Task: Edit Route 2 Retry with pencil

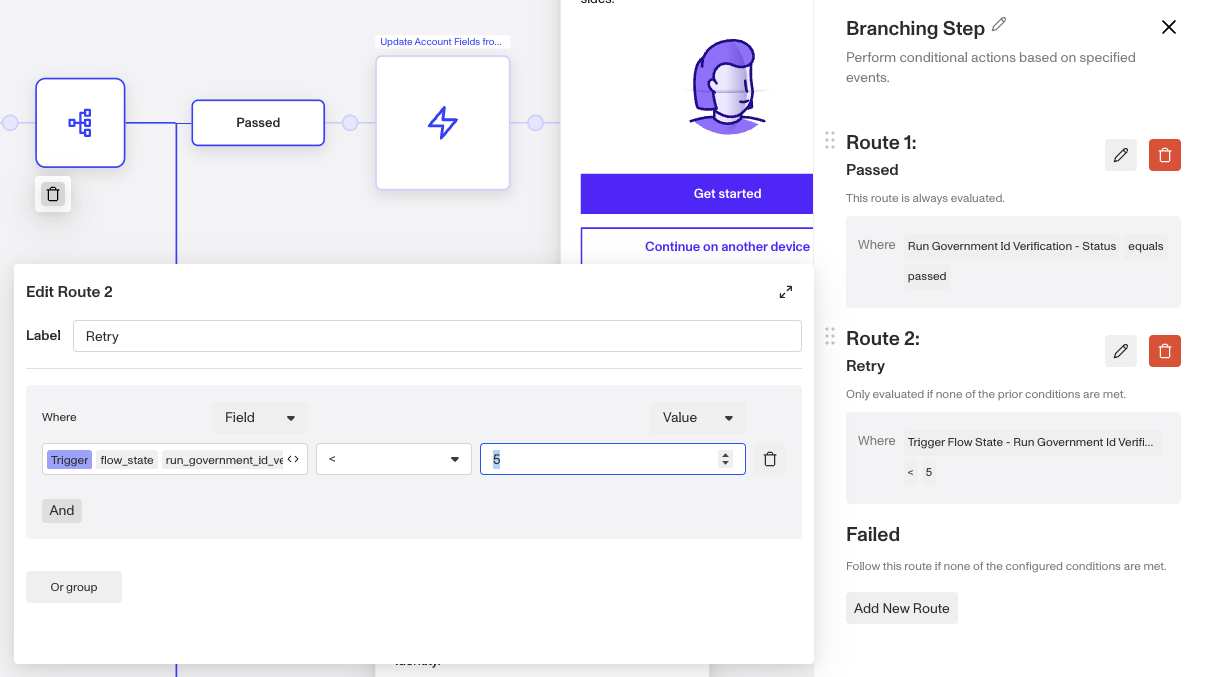Action: tap(1121, 351)
